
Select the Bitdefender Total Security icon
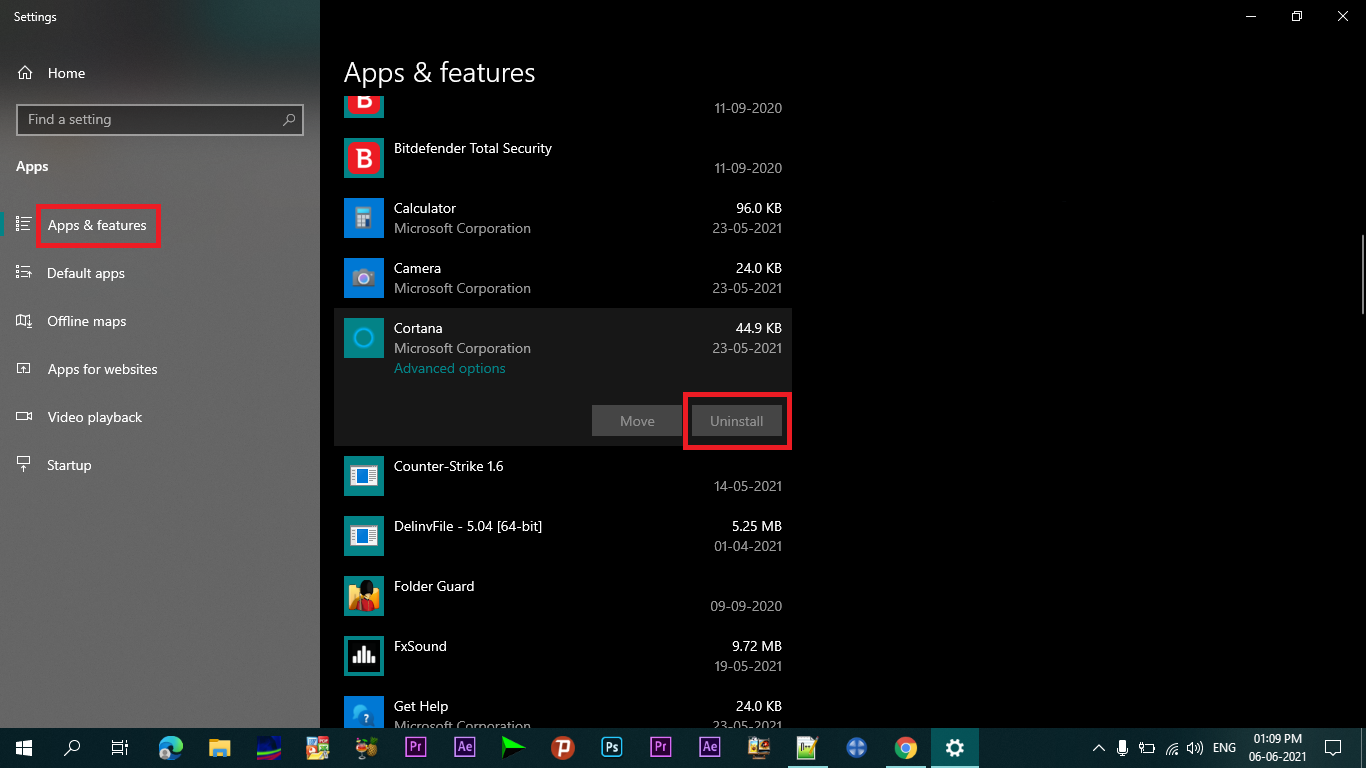click(x=364, y=158)
